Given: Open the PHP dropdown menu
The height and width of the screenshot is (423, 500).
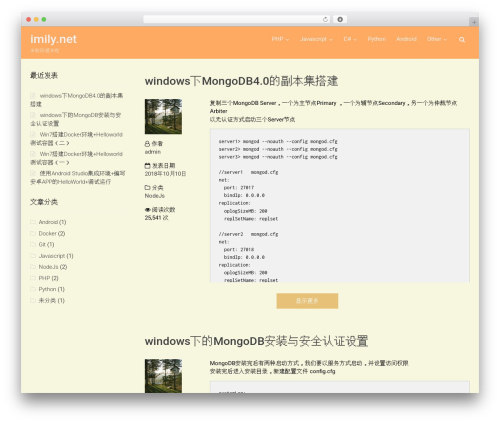Looking at the screenshot, I should 280,39.
